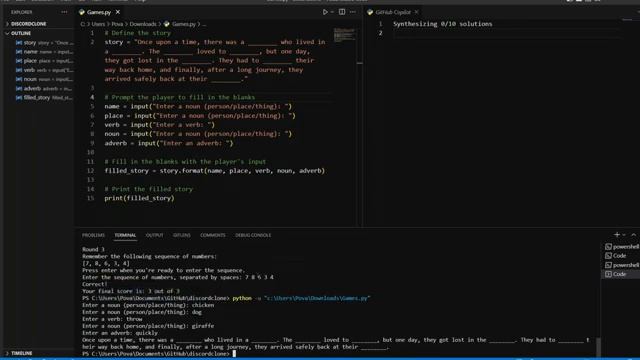Screen dimensions: 640x360
Task: Switch to the TERMINAL panel tab
Action: tap(125, 236)
